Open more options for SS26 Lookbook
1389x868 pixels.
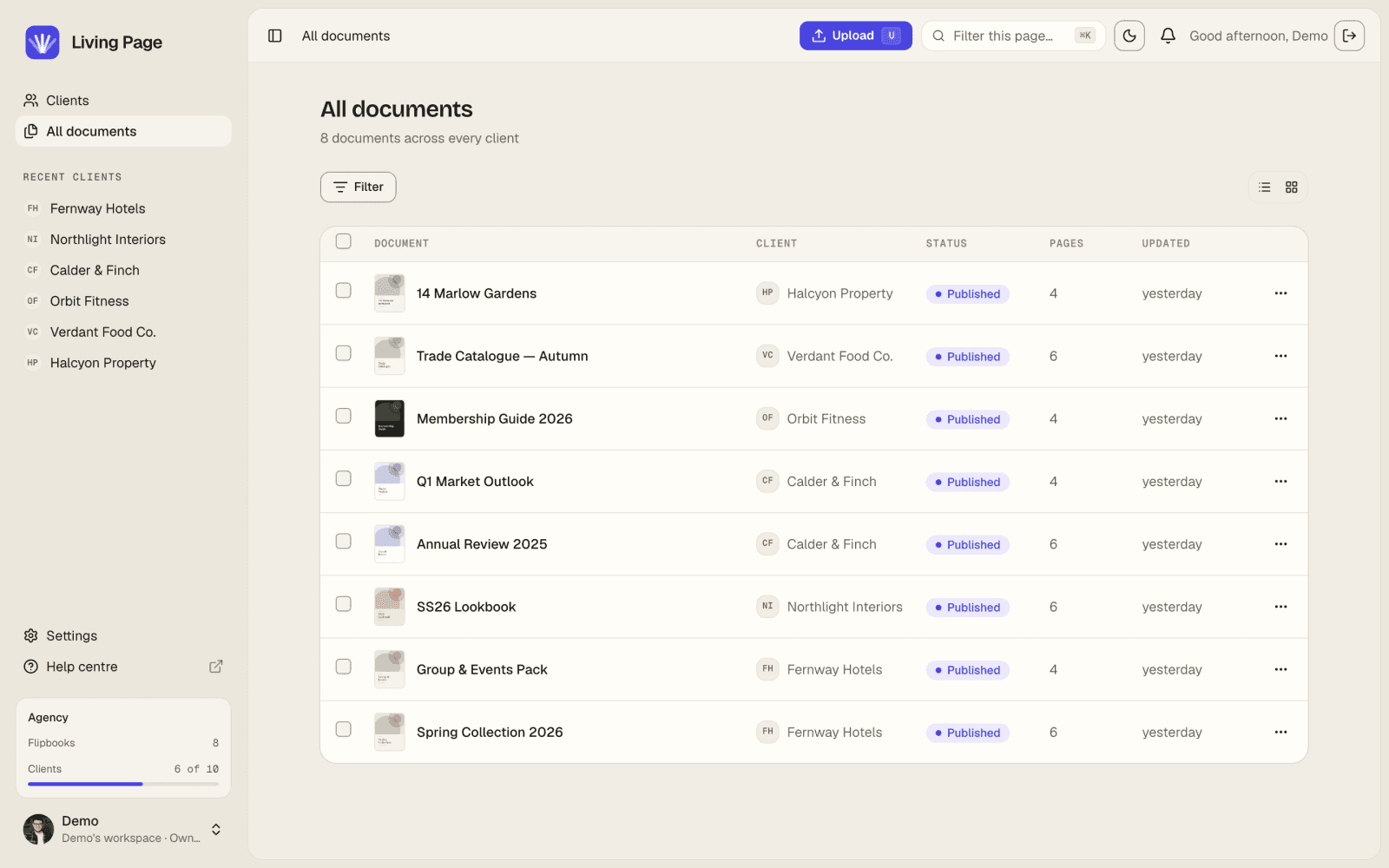(x=1280, y=607)
